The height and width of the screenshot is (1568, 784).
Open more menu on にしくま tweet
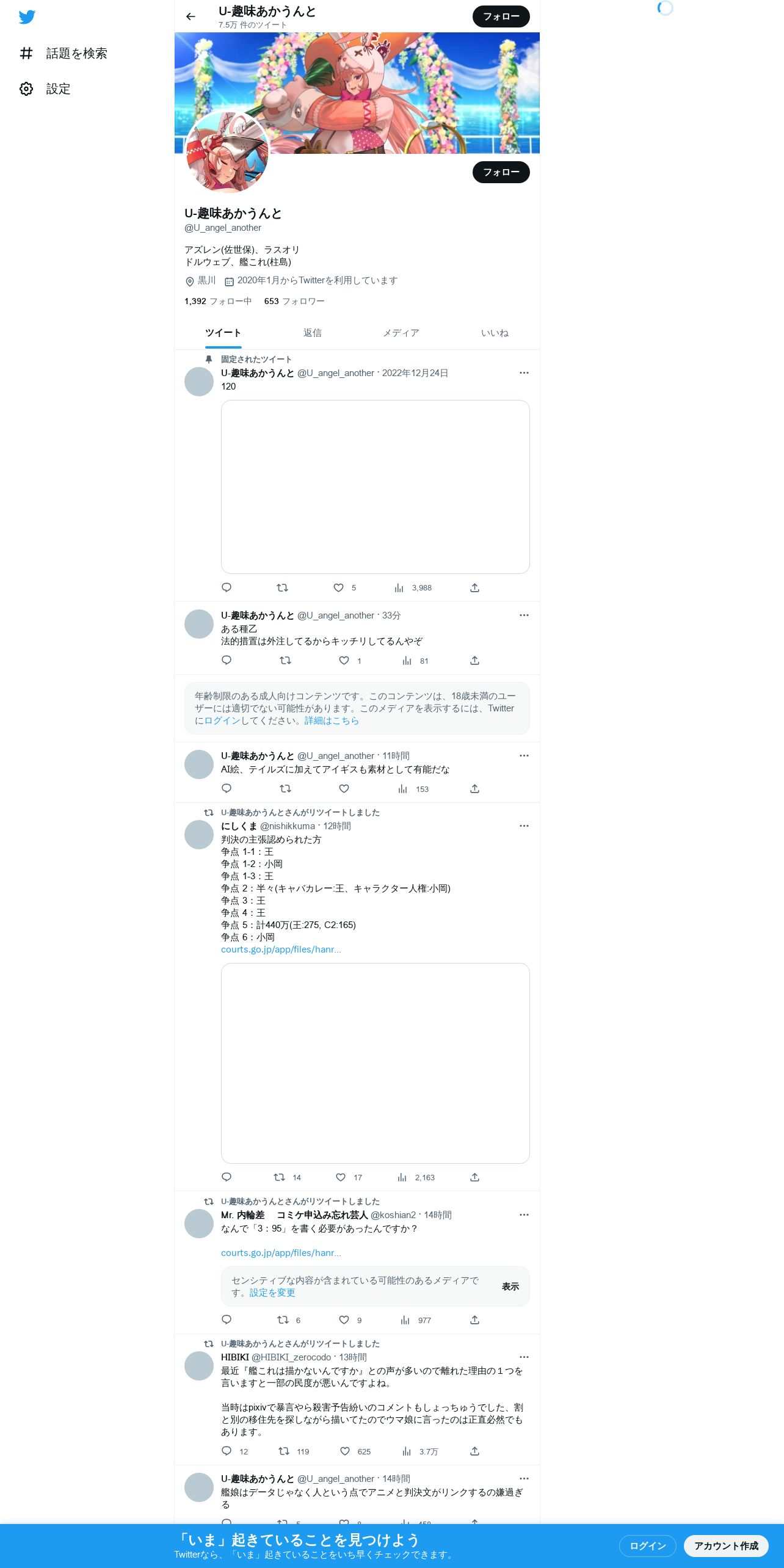(x=524, y=826)
